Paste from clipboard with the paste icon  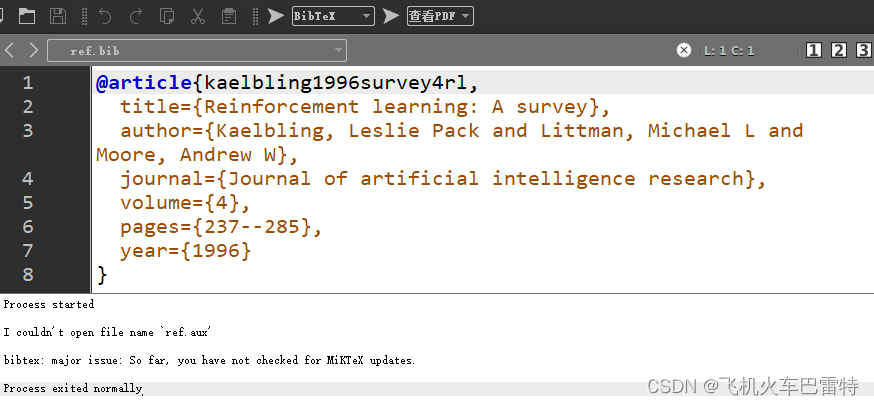coord(229,15)
